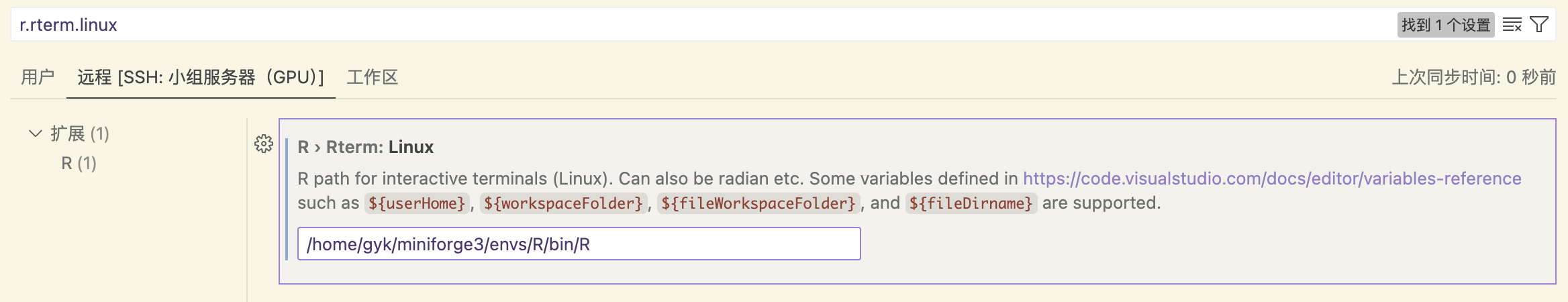
Task: Clear the settings search input icon
Action: (x=1512, y=25)
